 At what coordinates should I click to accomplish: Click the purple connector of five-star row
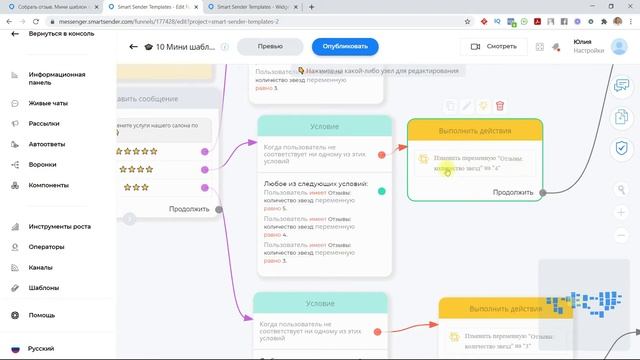(x=205, y=152)
